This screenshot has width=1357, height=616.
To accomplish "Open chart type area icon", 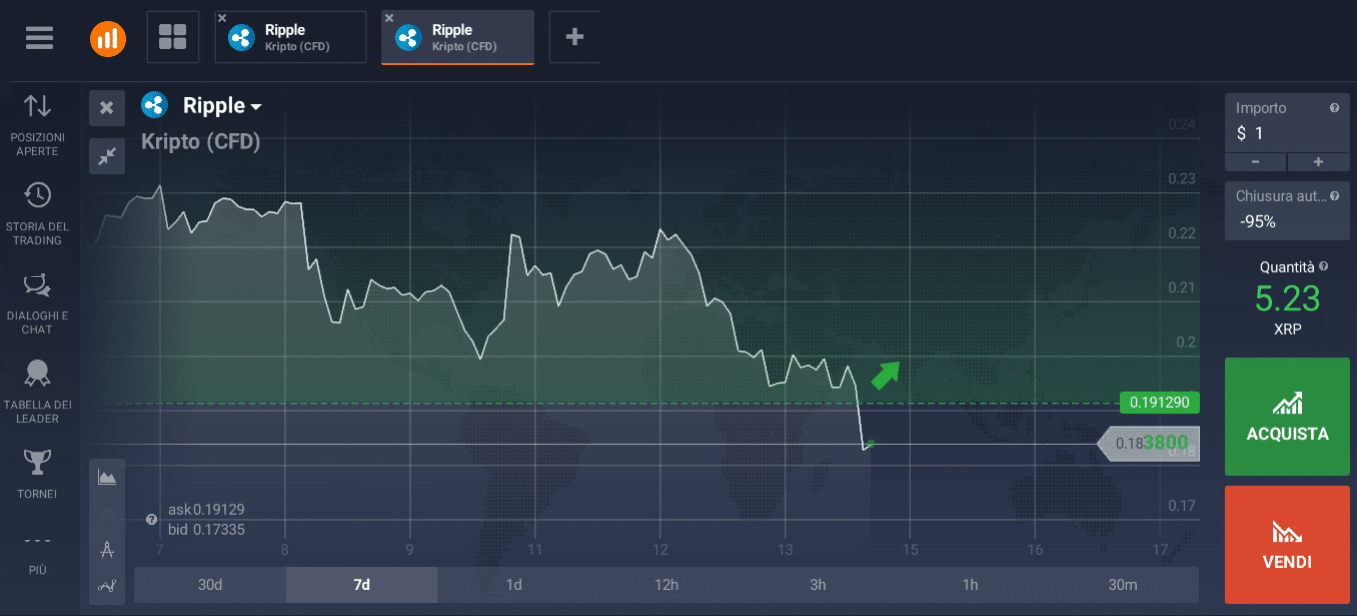I will click(x=107, y=477).
